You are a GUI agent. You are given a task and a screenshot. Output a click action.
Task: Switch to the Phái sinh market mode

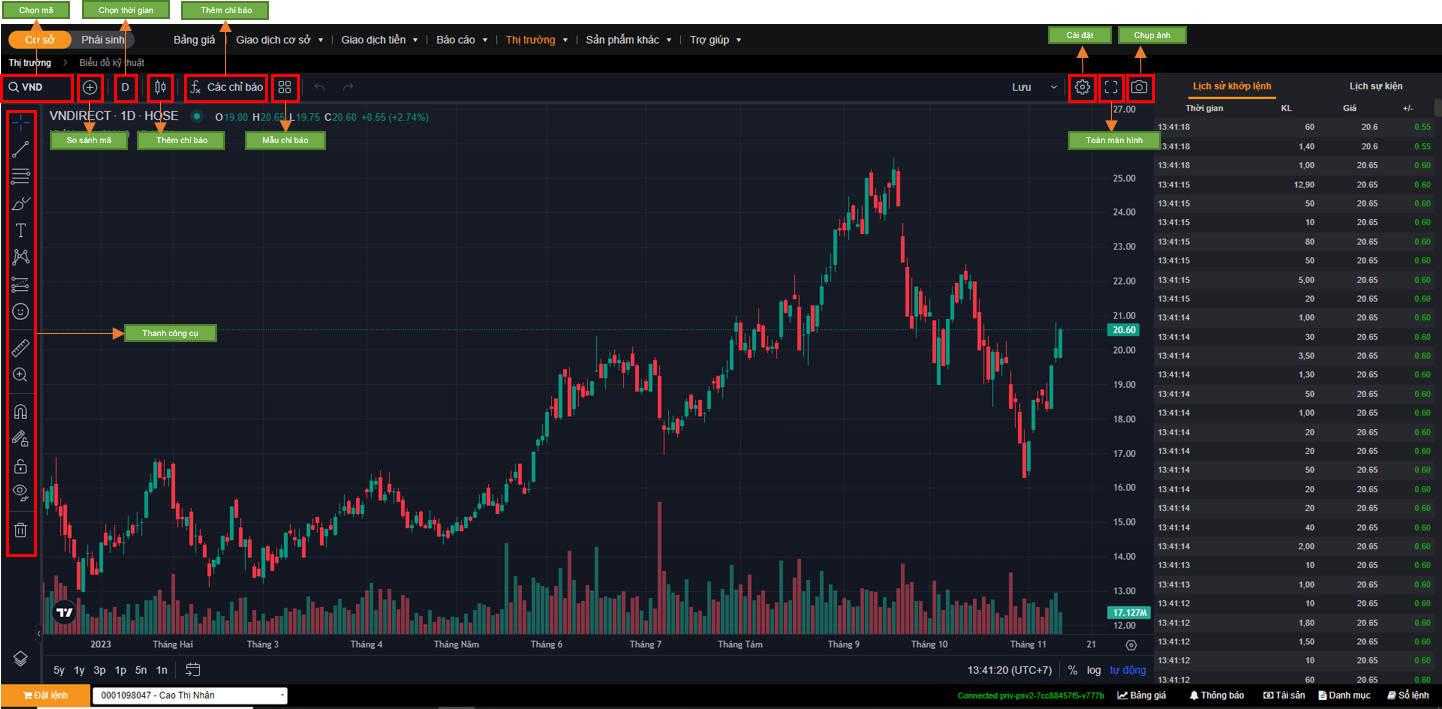[103, 40]
